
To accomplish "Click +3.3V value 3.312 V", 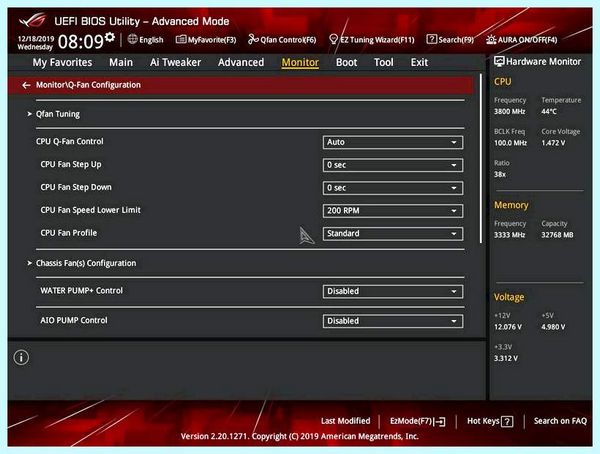I will pos(506,359).
